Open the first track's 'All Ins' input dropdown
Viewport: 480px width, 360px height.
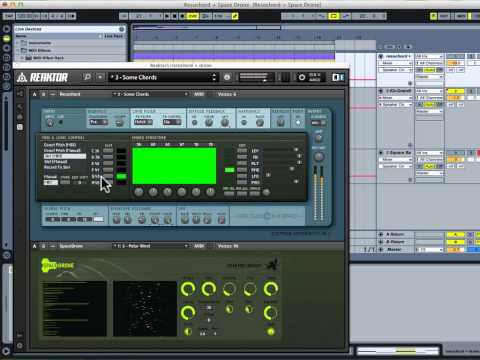(429, 56)
